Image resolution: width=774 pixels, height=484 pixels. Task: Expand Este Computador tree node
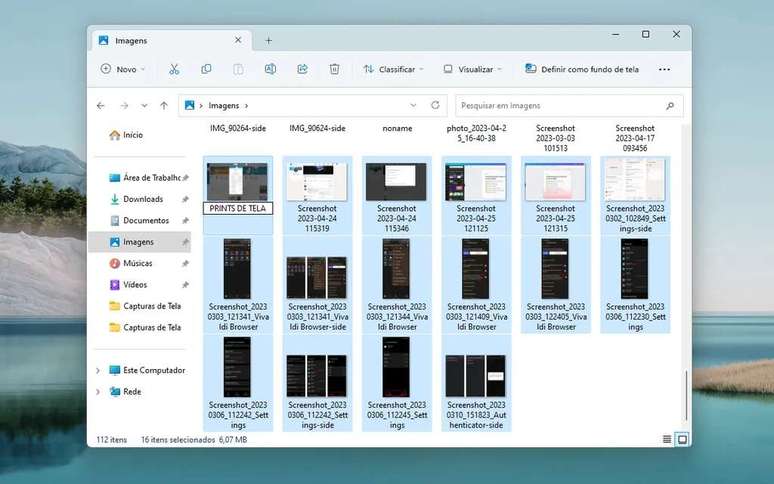[x=98, y=370]
